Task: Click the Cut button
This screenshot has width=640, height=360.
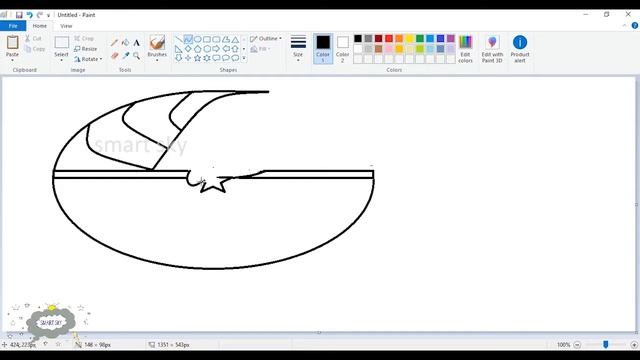Action: (33, 38)
